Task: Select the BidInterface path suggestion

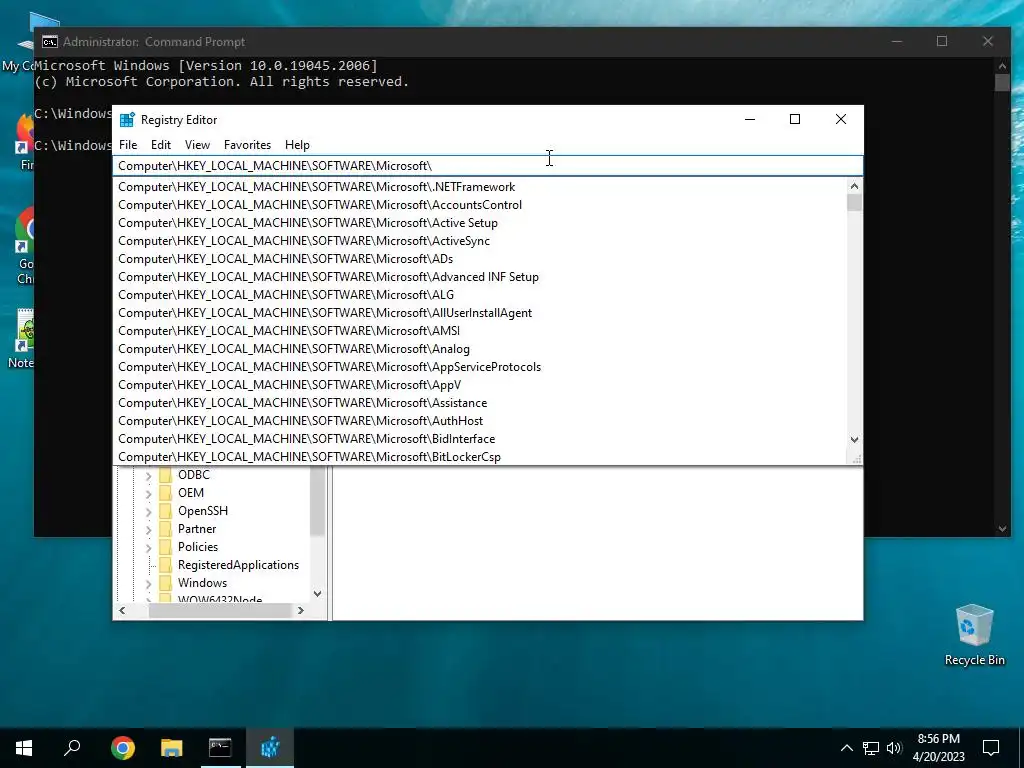Action: click(480, 439)
